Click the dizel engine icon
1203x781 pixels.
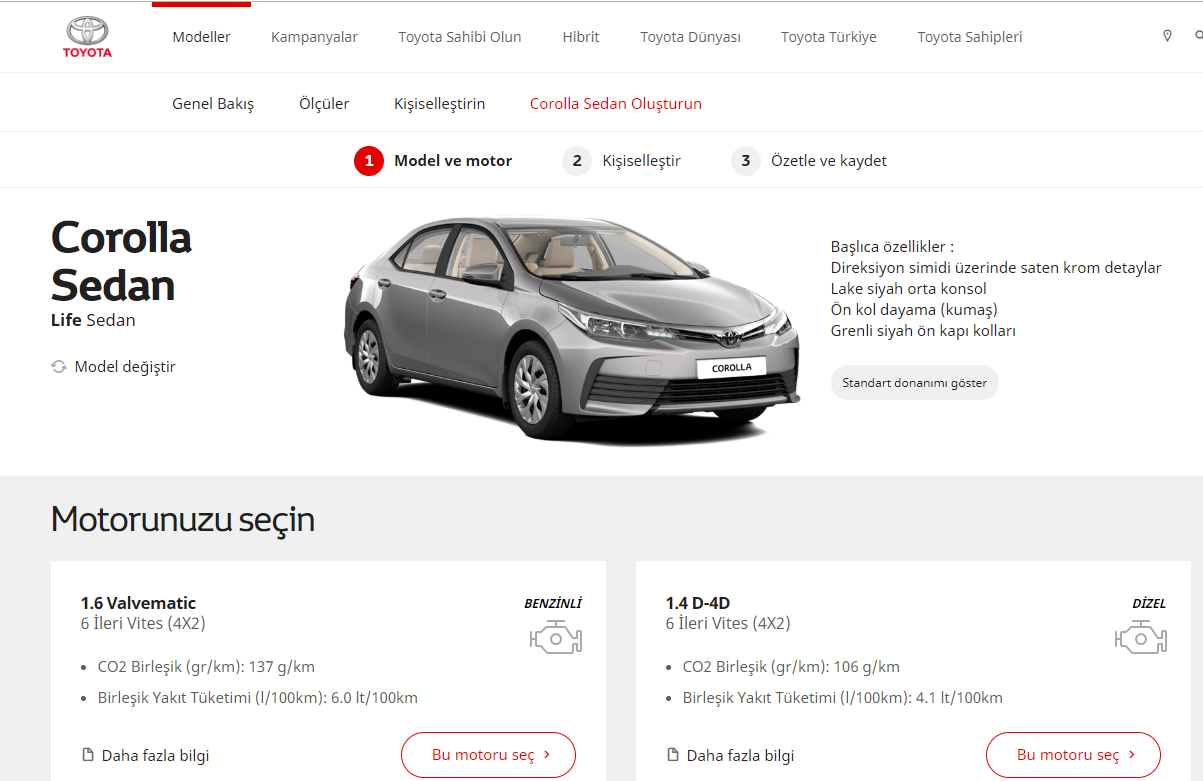(1140, 637)
